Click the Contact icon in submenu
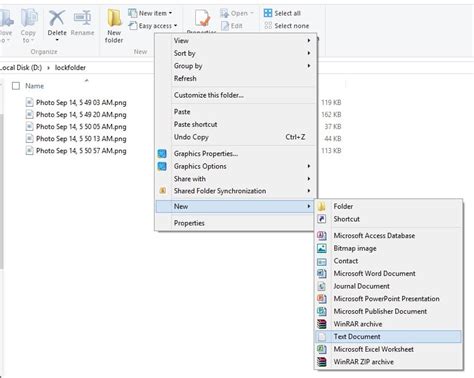 [x=322, y=261]
